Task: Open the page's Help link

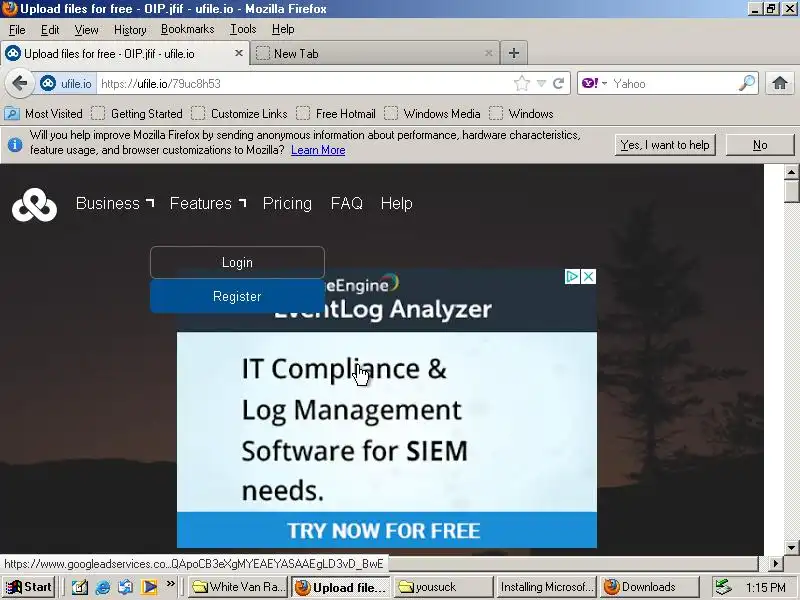Action: [x=396, y=203]
